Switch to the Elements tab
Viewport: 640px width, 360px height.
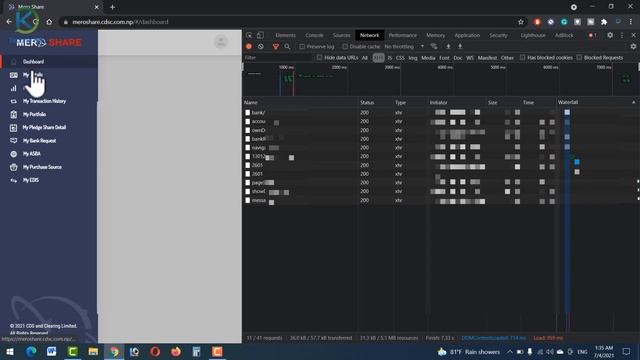[x=285, y=35]
